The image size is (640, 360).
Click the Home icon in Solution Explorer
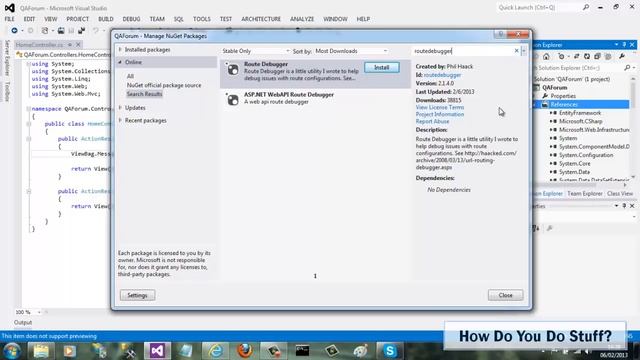[x=546, y=56]
